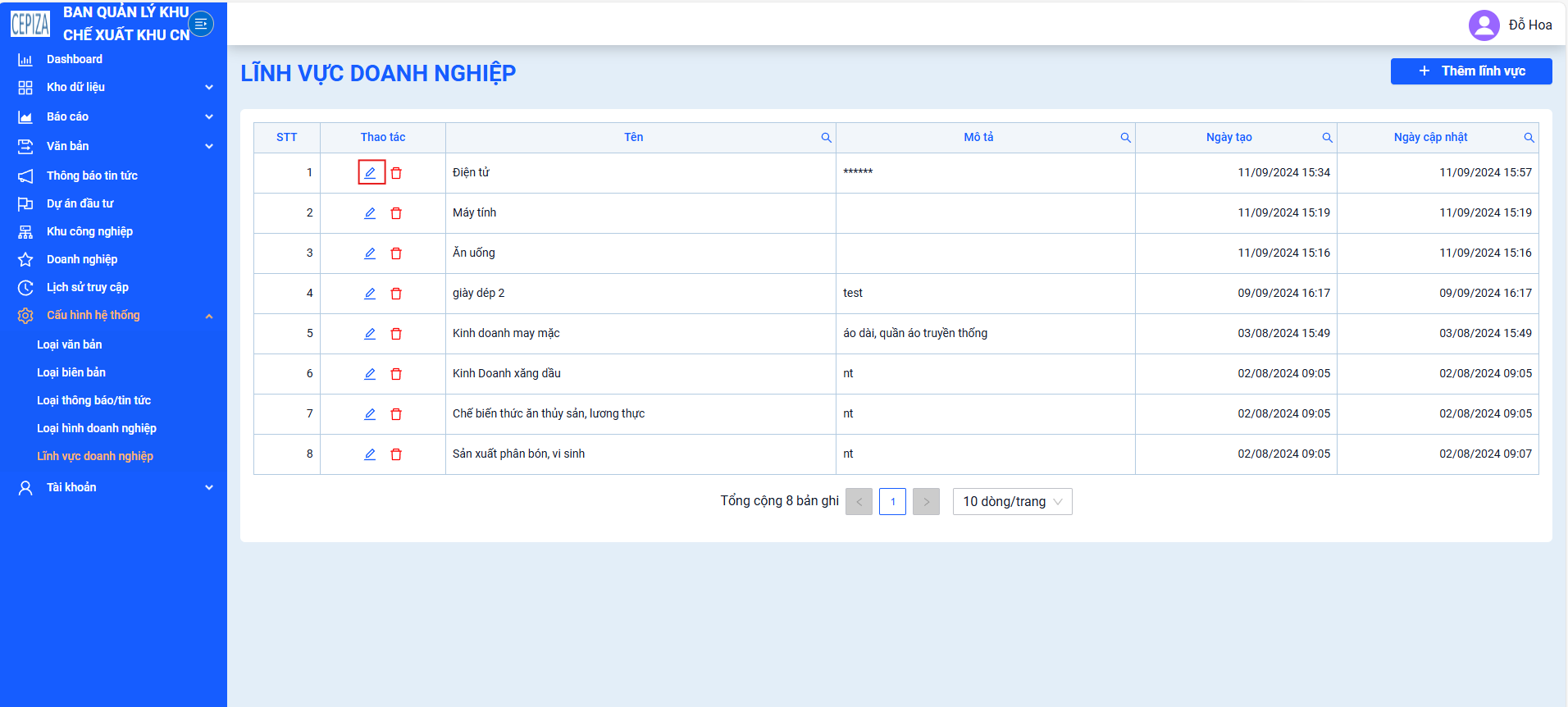Click the edit pencil for Điện tử row
The width and height of the screenshot is (1568, 707).
tap(371, 173)
